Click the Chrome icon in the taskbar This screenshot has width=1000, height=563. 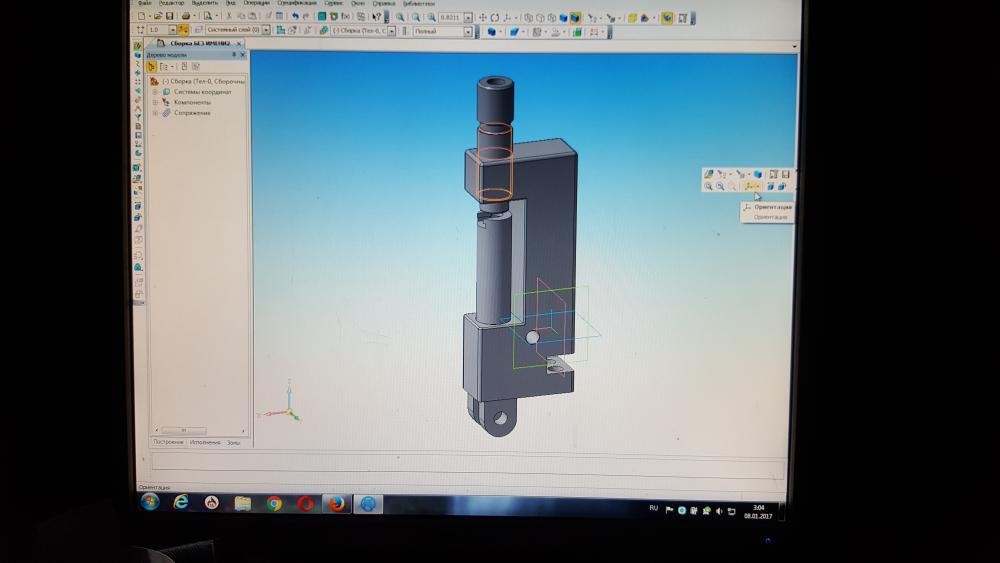274,503
